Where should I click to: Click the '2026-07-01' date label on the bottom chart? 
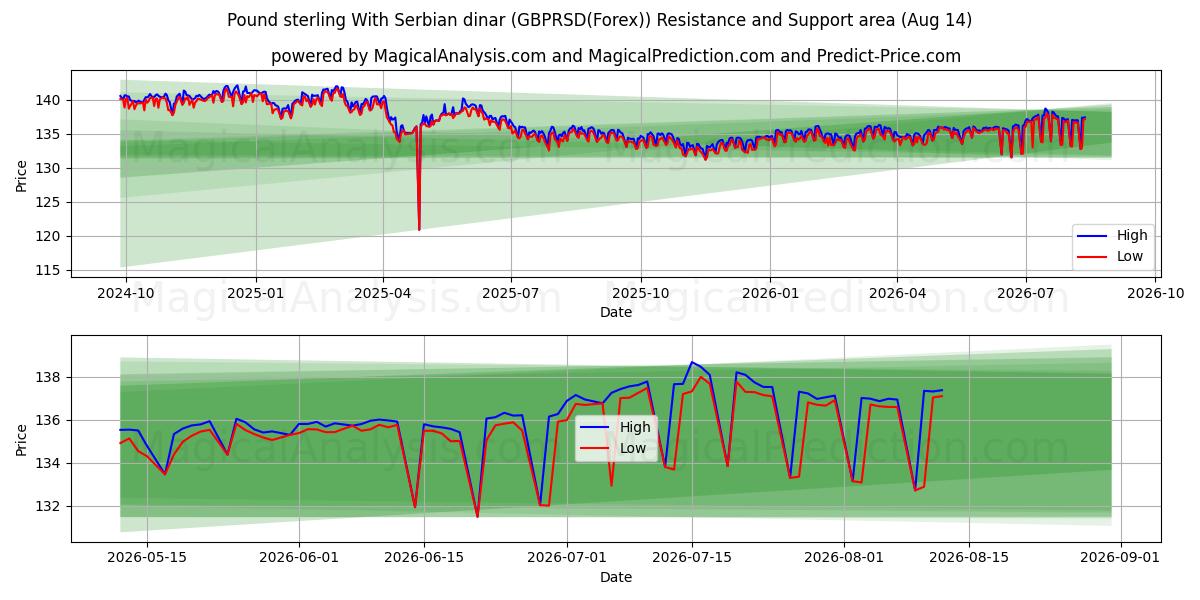(x=568, y=558)
